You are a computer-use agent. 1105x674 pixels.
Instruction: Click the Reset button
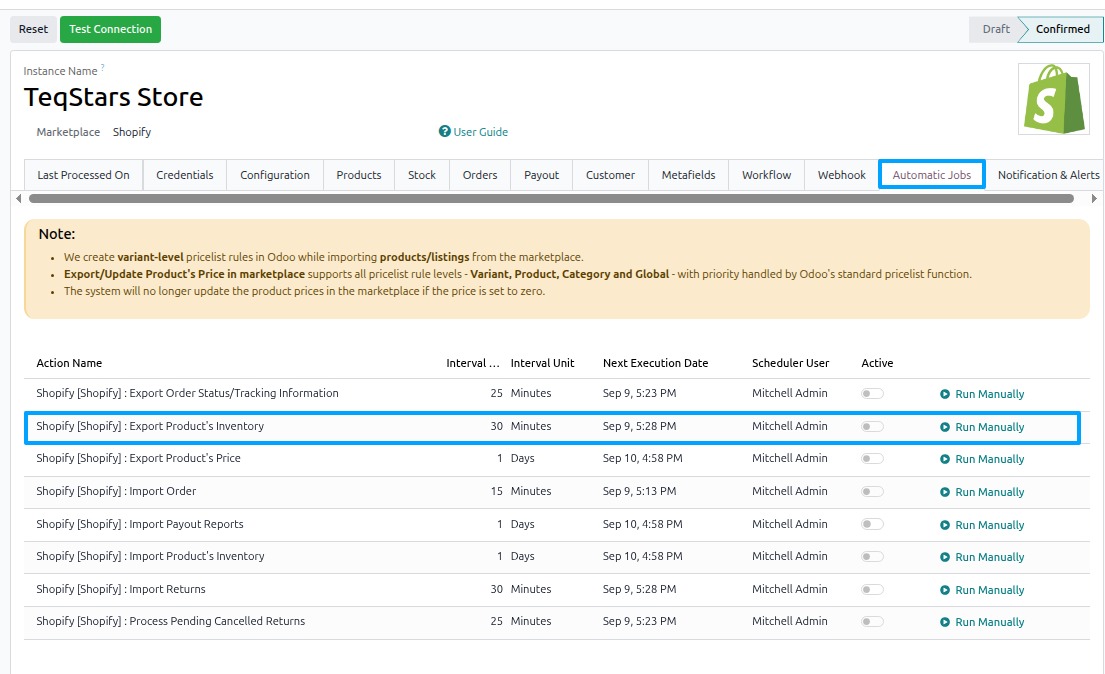33,29
